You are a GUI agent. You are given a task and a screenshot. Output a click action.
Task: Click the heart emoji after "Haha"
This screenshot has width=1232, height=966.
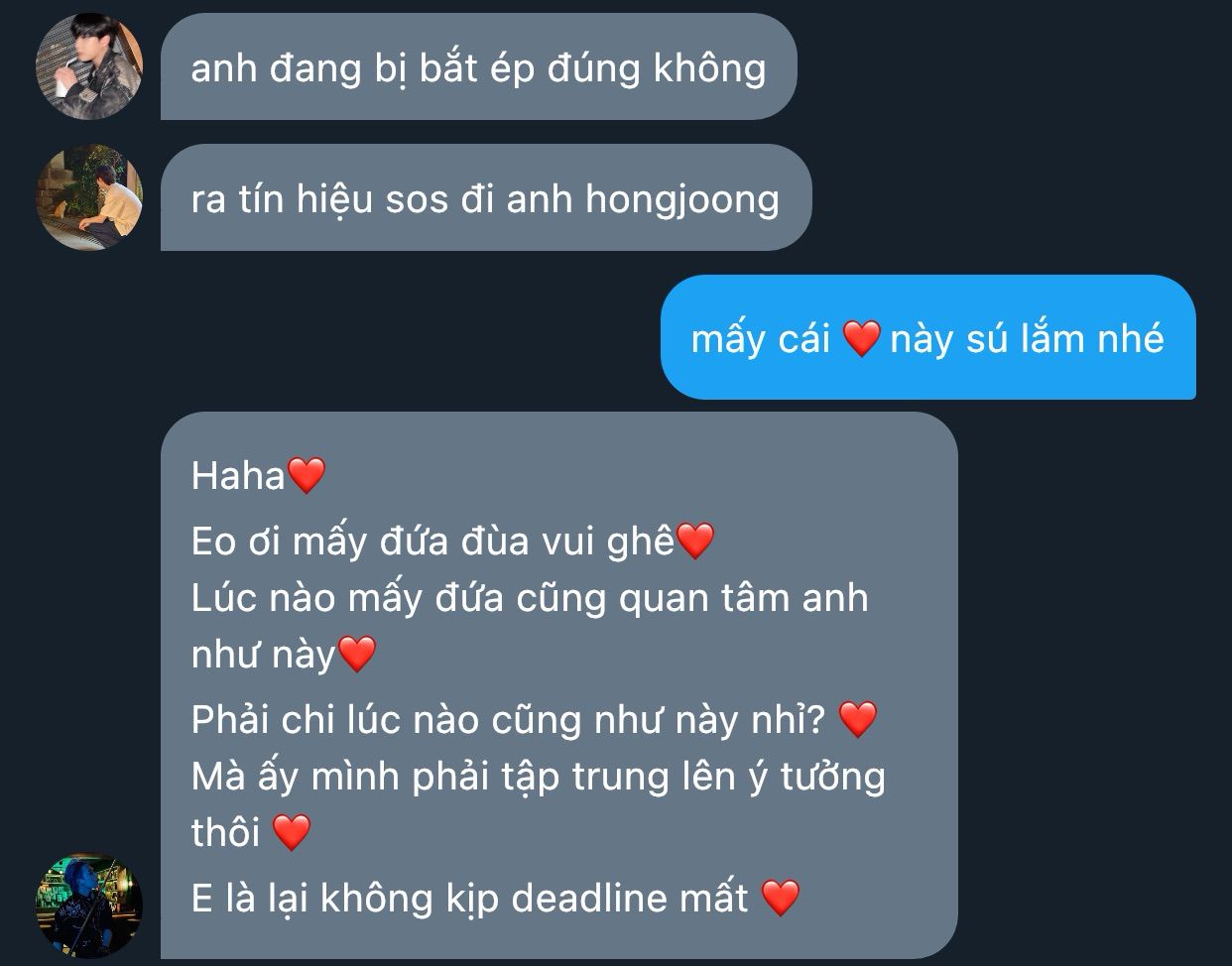click(x=306, y=476)
